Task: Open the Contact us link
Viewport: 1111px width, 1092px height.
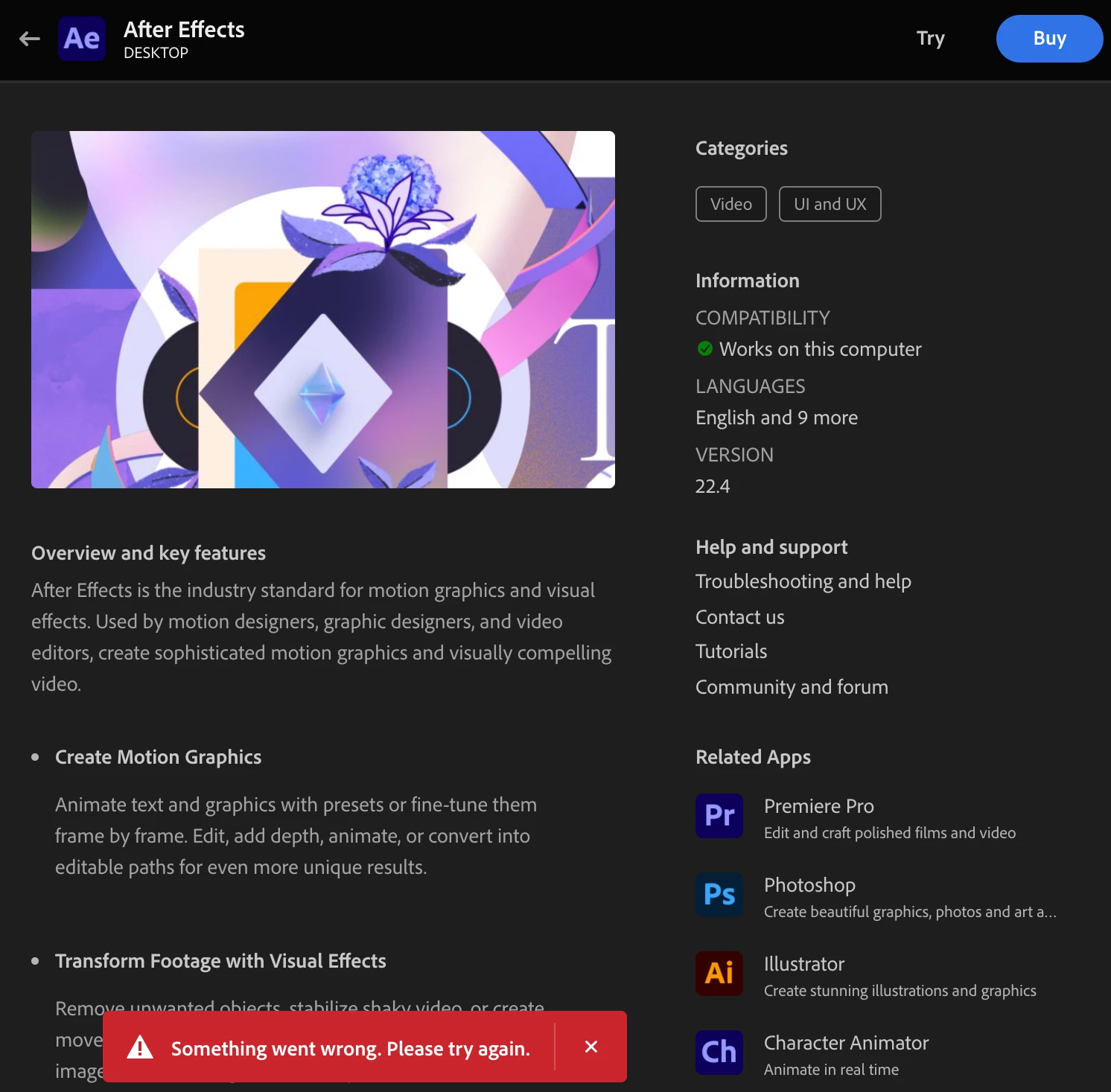Action: coord(739,617)
